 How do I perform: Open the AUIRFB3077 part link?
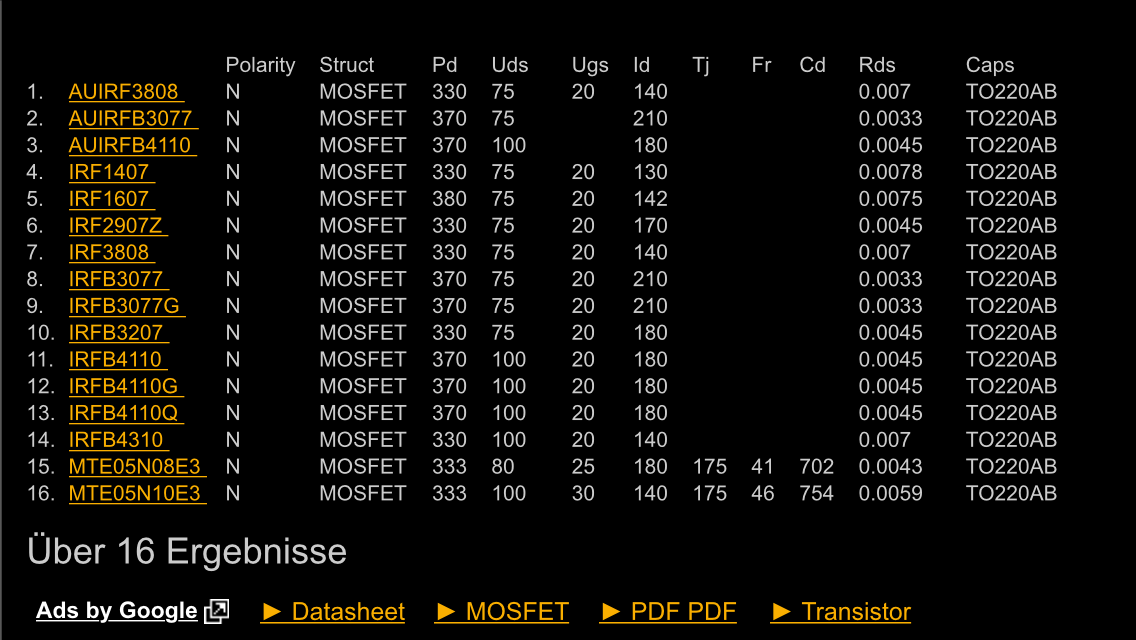[131, 119]
